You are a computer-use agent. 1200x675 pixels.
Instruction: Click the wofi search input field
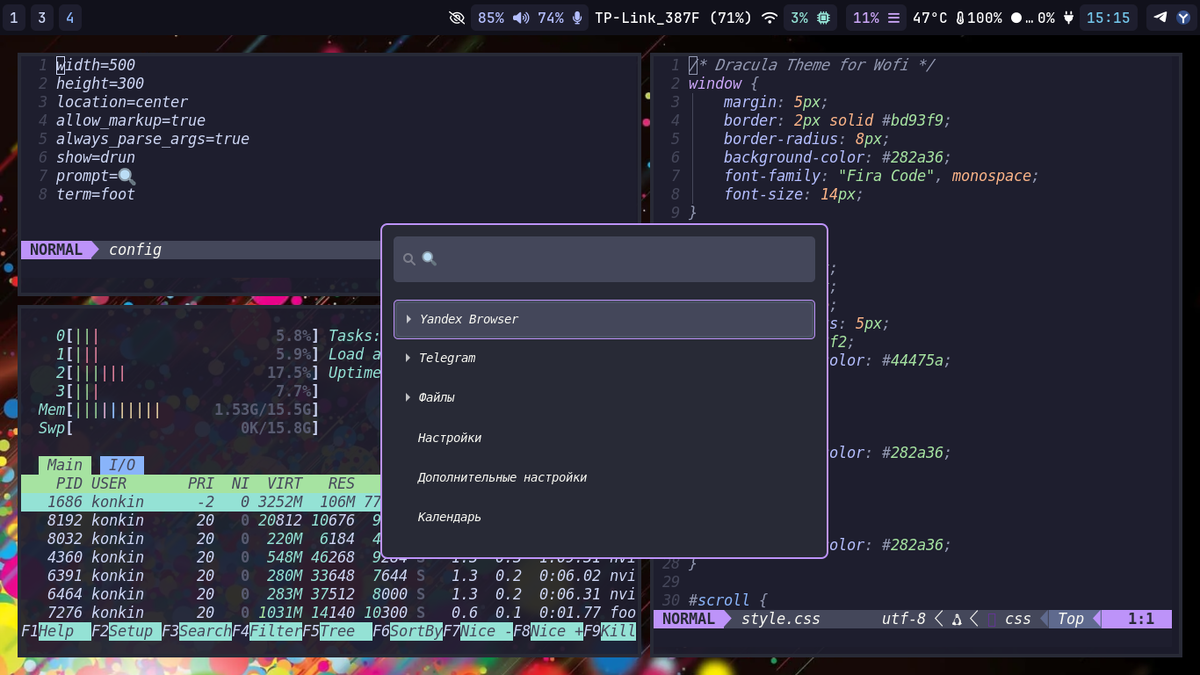click(x=604, y=259)
